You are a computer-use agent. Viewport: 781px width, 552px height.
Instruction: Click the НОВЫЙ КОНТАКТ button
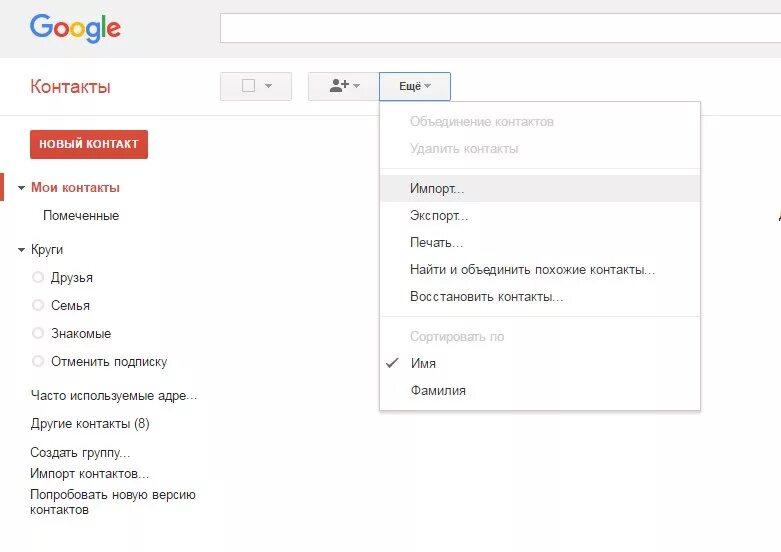[89, 144]
